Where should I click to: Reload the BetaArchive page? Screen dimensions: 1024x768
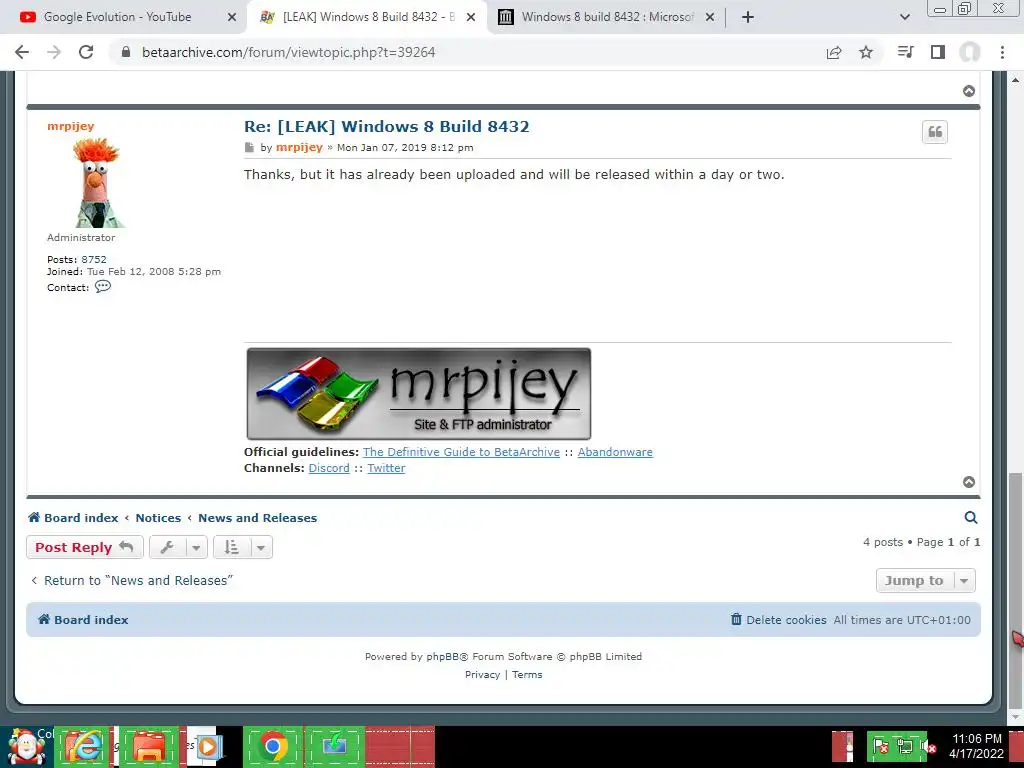pyautogui.click(x=86, y=52)
